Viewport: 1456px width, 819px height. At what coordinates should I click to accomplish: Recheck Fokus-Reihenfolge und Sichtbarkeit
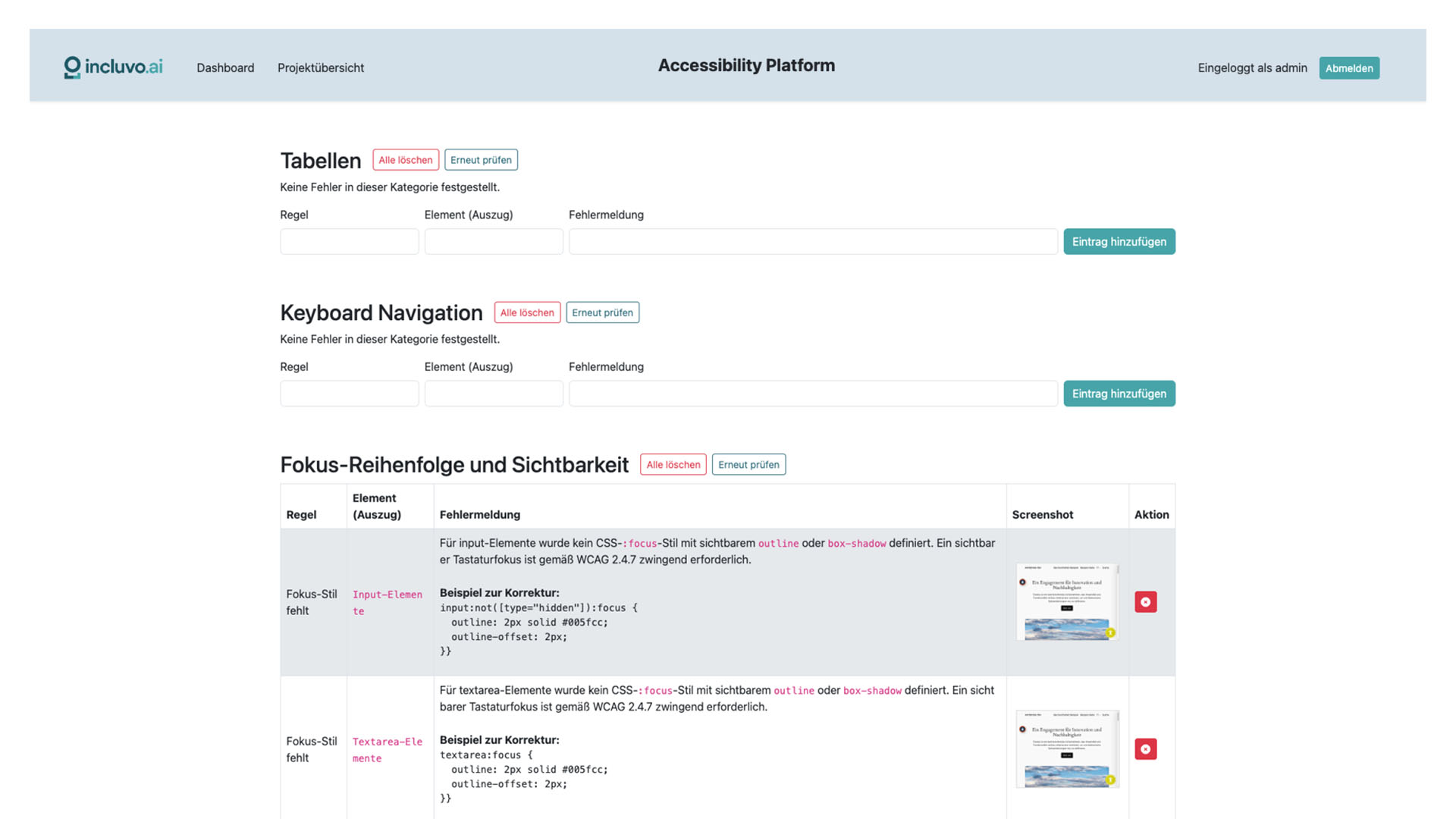click(x=748, y=465)
